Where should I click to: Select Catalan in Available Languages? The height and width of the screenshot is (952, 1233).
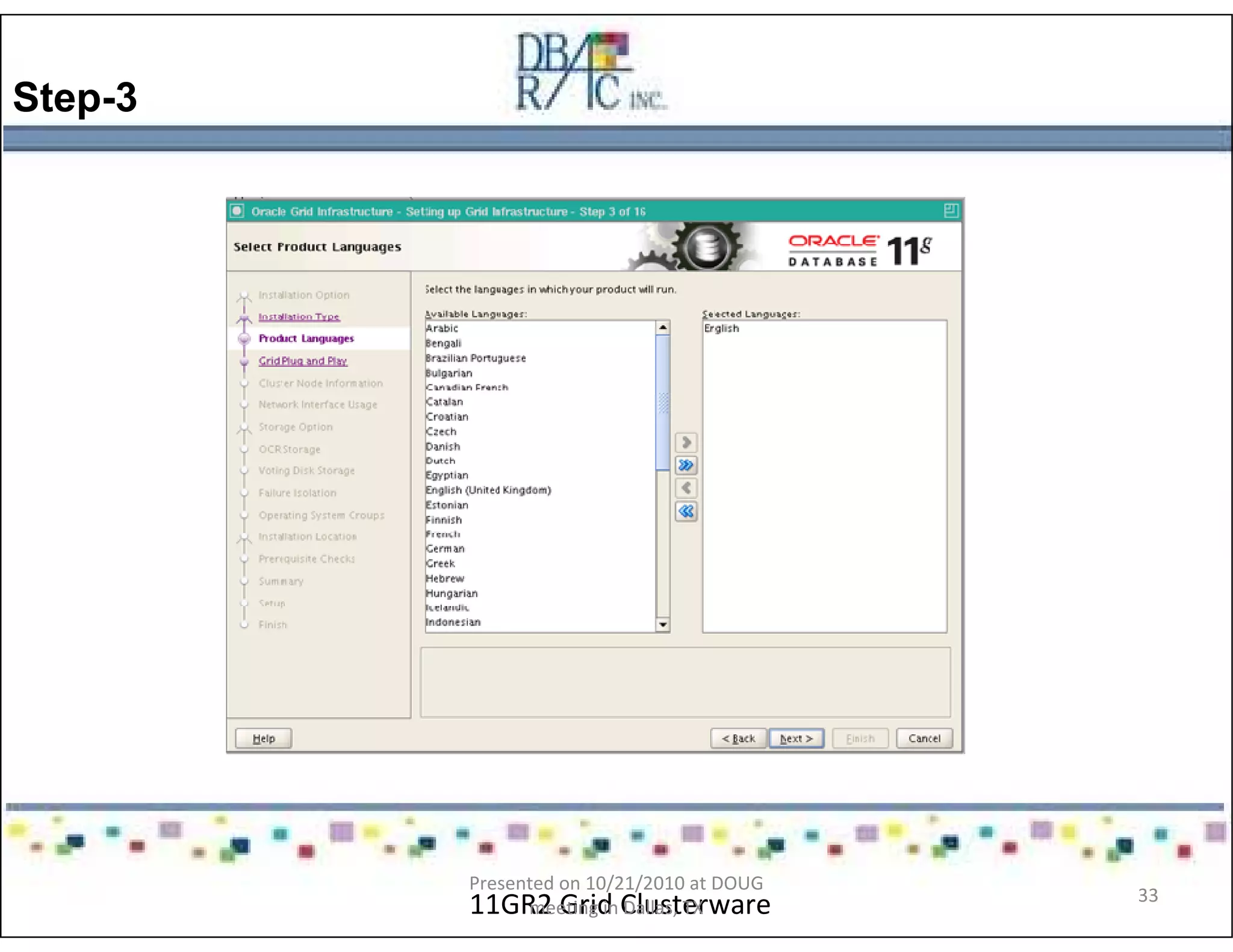pyautogui.click(x=540, y=402)
